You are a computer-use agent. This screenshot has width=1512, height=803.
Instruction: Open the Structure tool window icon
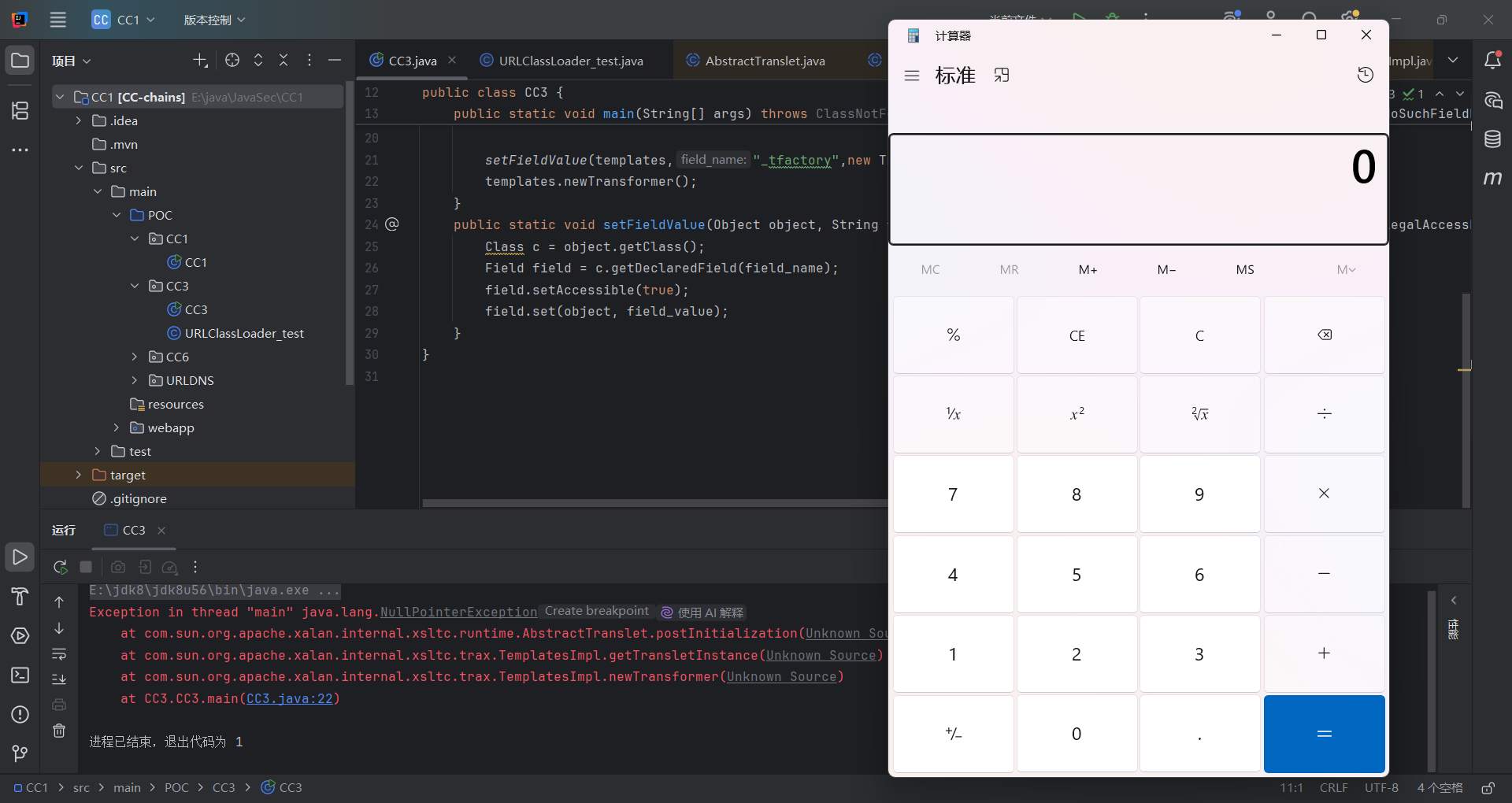20,111
